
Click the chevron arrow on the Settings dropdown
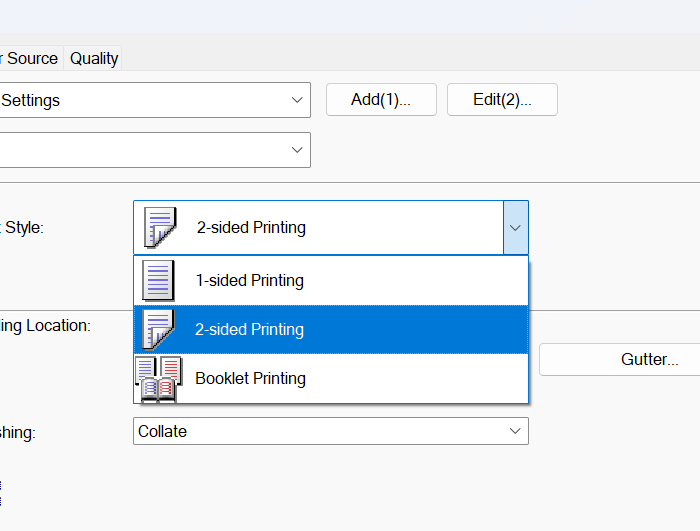297,100
